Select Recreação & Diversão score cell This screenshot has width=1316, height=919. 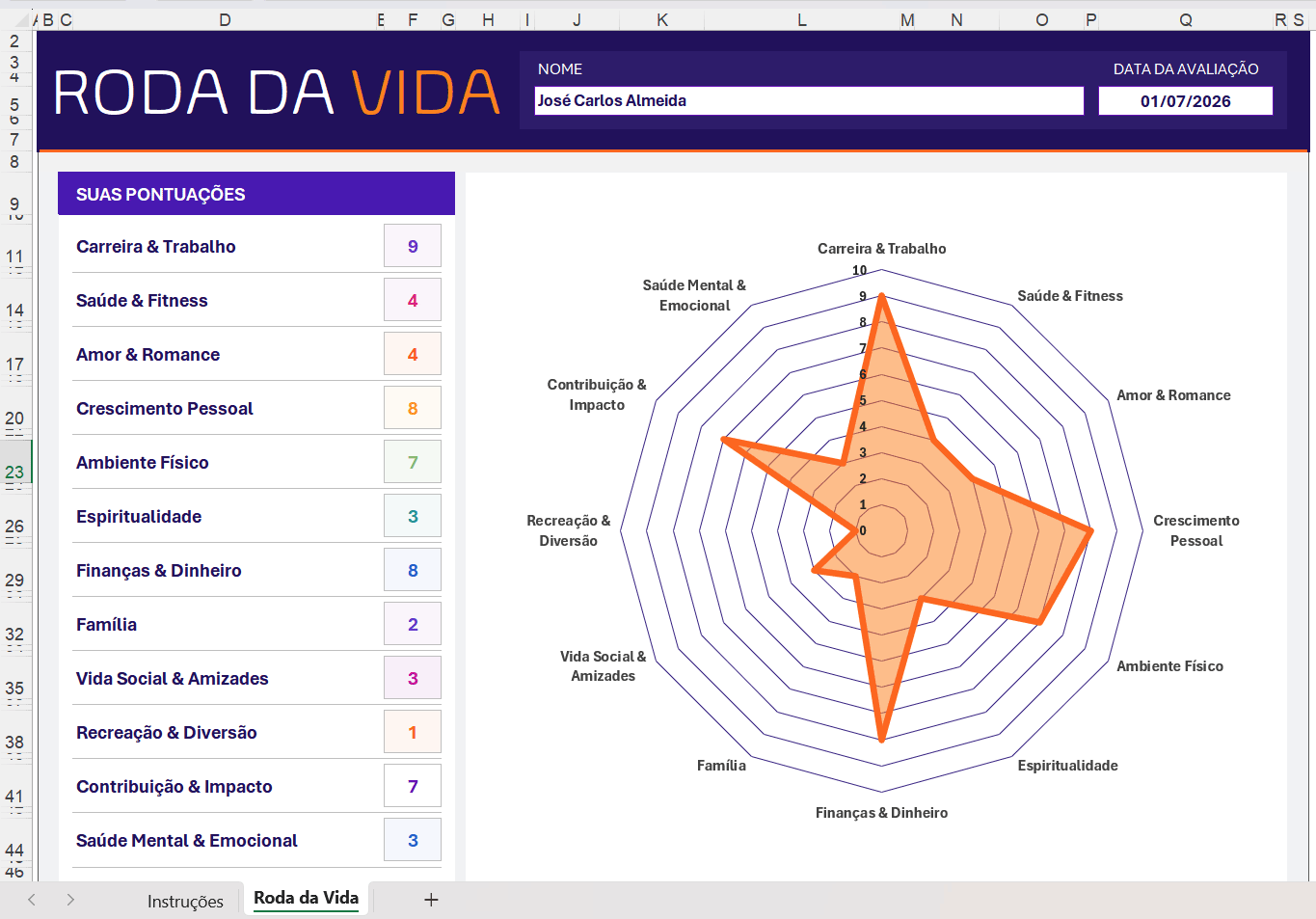pyautogui.click(x=413, y=732)
